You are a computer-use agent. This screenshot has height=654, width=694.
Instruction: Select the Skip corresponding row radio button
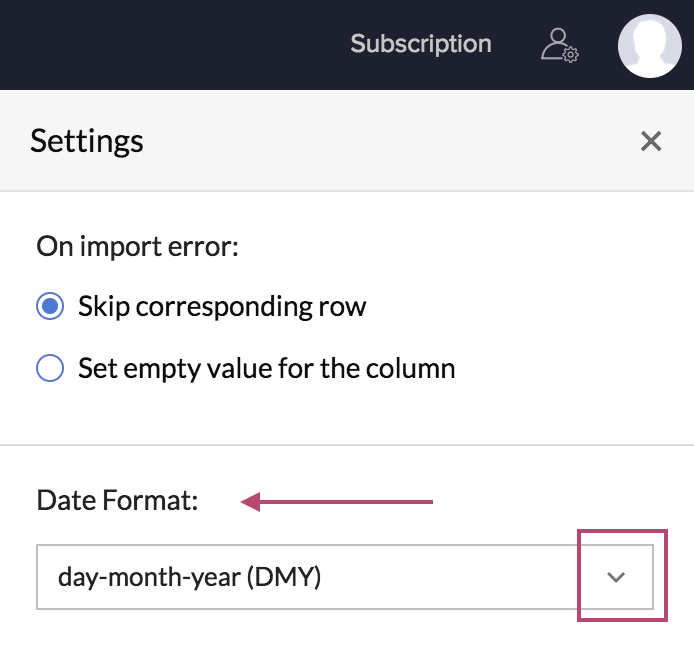50,306
